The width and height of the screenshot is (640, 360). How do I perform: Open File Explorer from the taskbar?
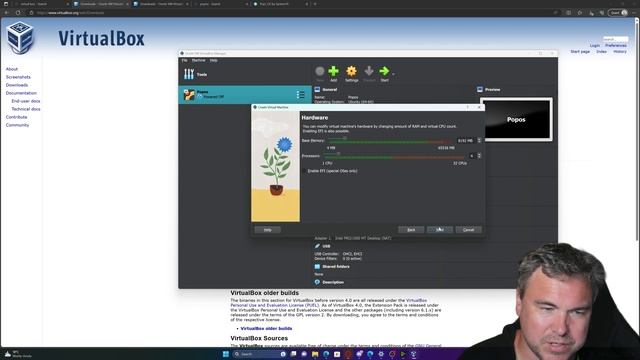coord(315,354)
